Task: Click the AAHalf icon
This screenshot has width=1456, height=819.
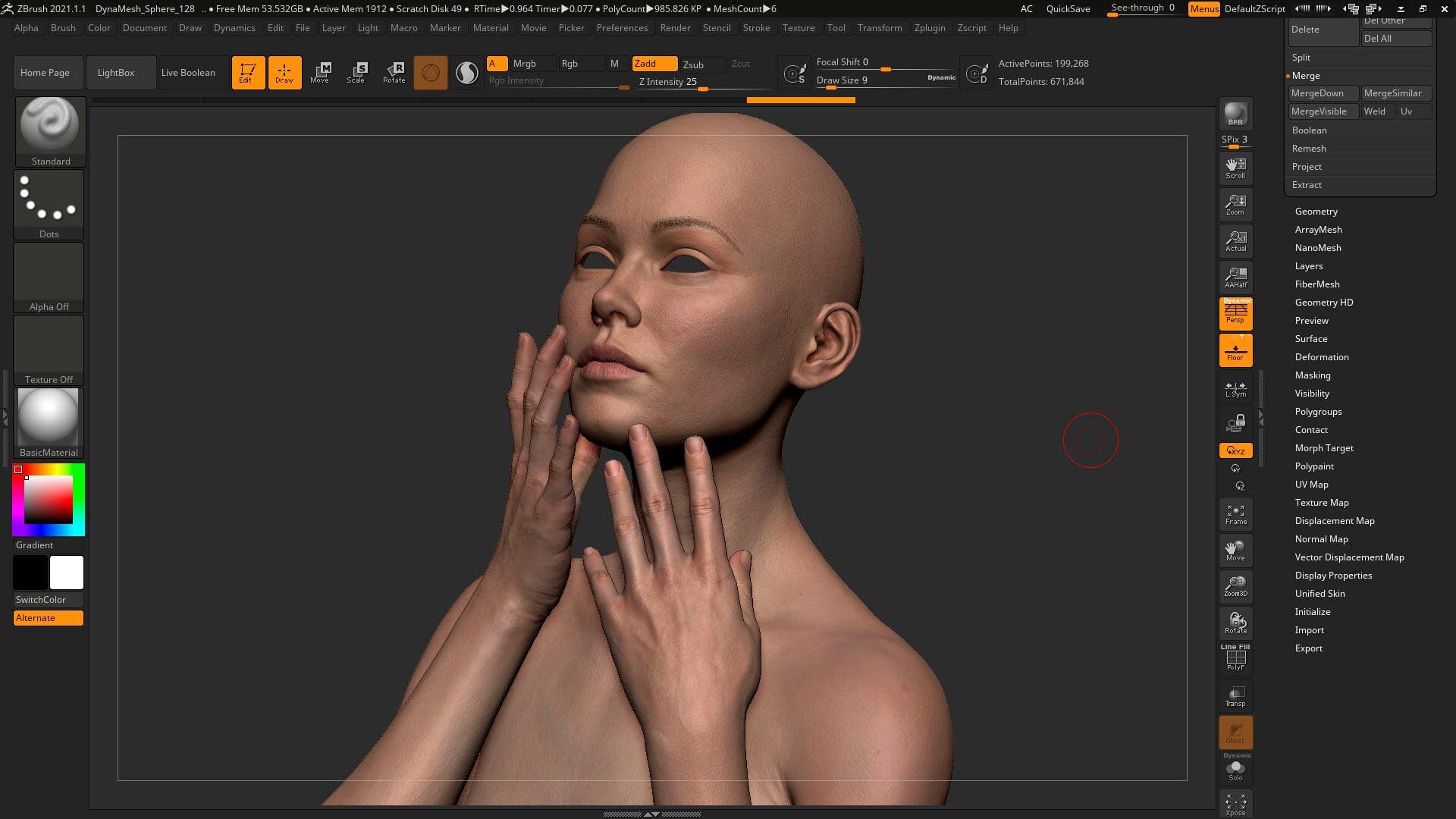Action: [1235, 278]
